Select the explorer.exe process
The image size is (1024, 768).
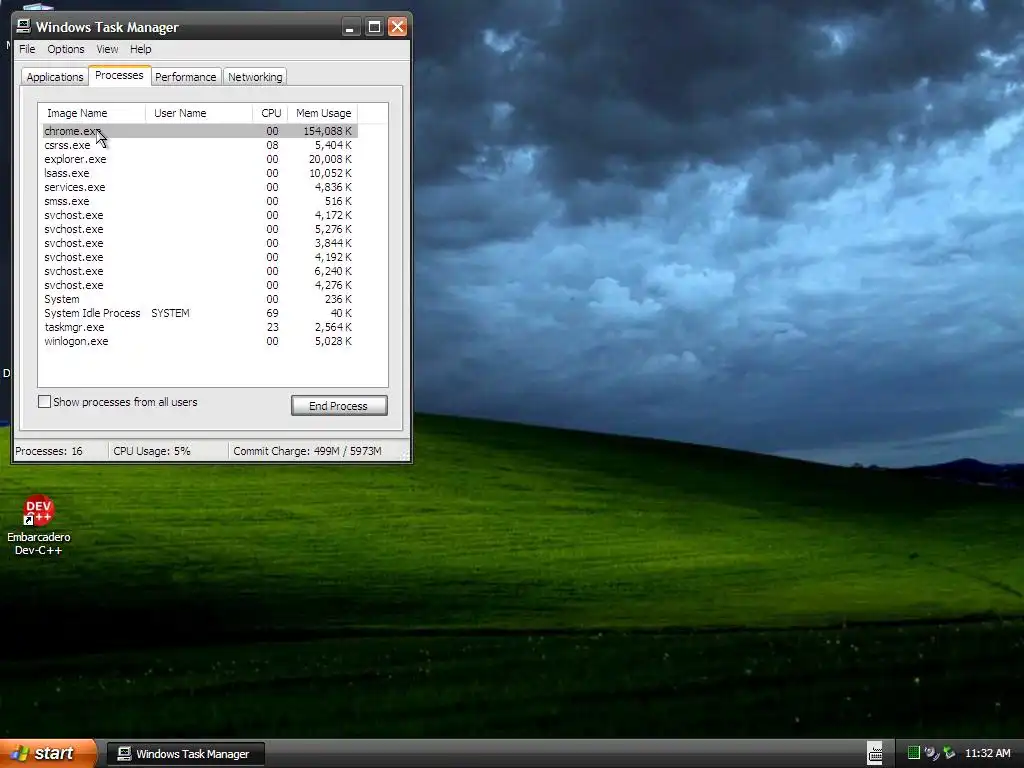(200, 159)
